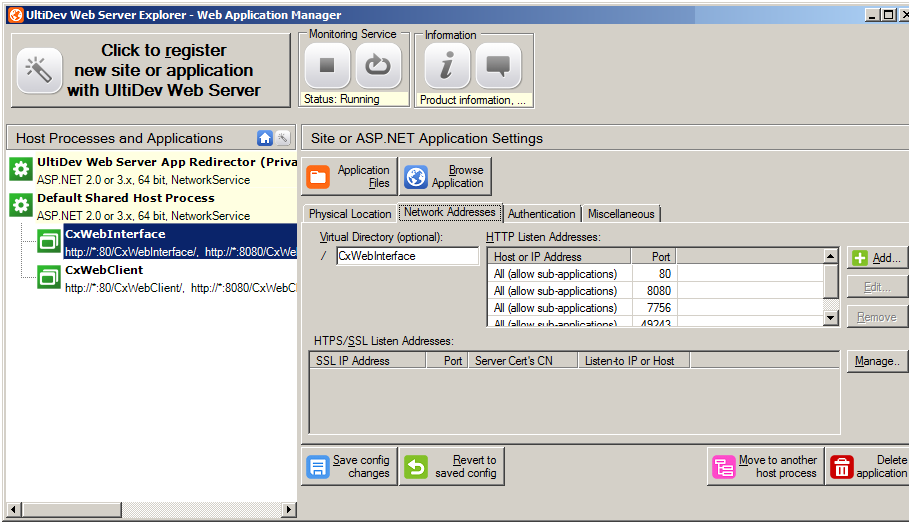The image size is (911, 524).
Task: Add a new HTTP listen address
Action: [877, 258]
